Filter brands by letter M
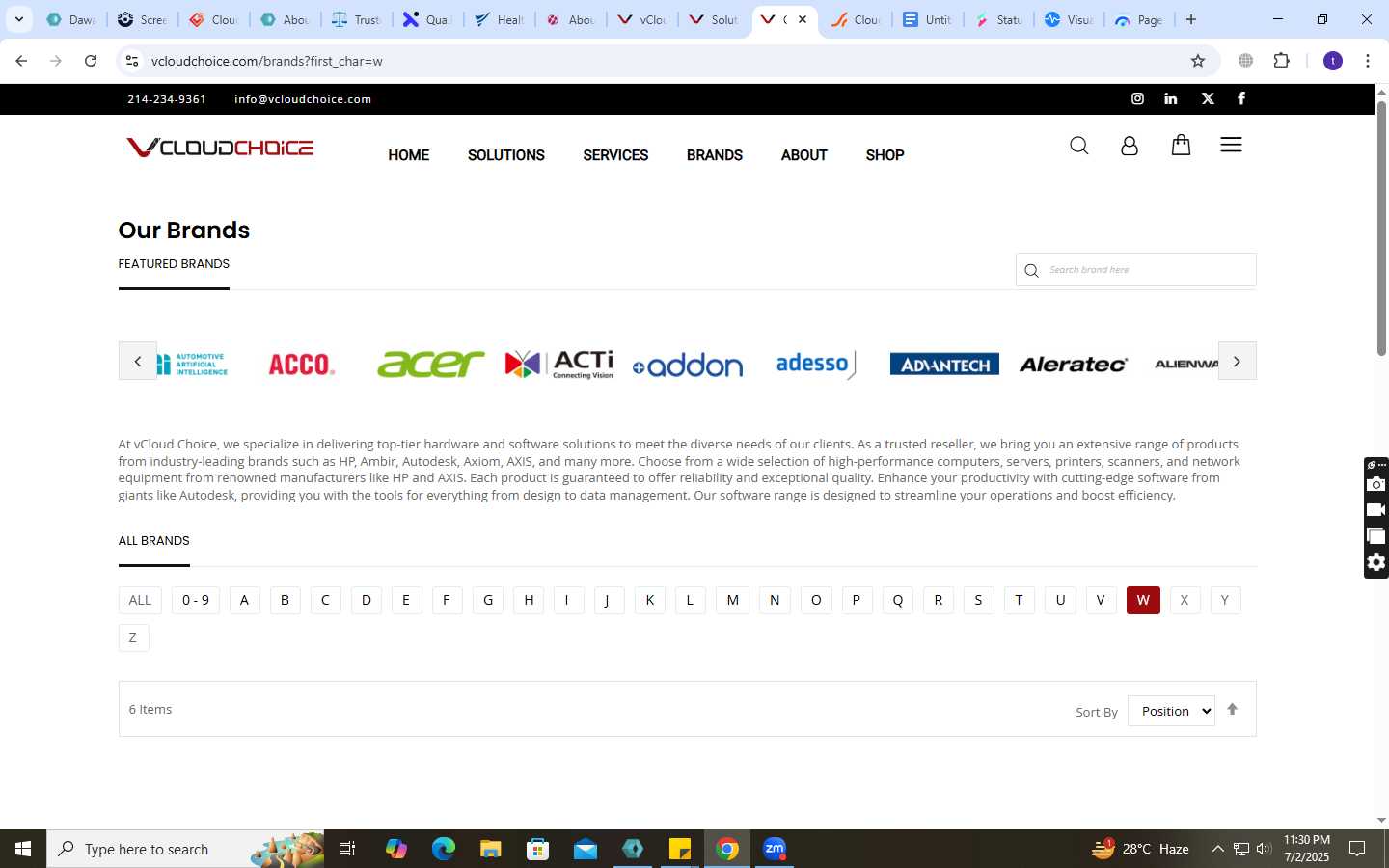Screen dimensions: 1389x868 (x=732, y=600)
